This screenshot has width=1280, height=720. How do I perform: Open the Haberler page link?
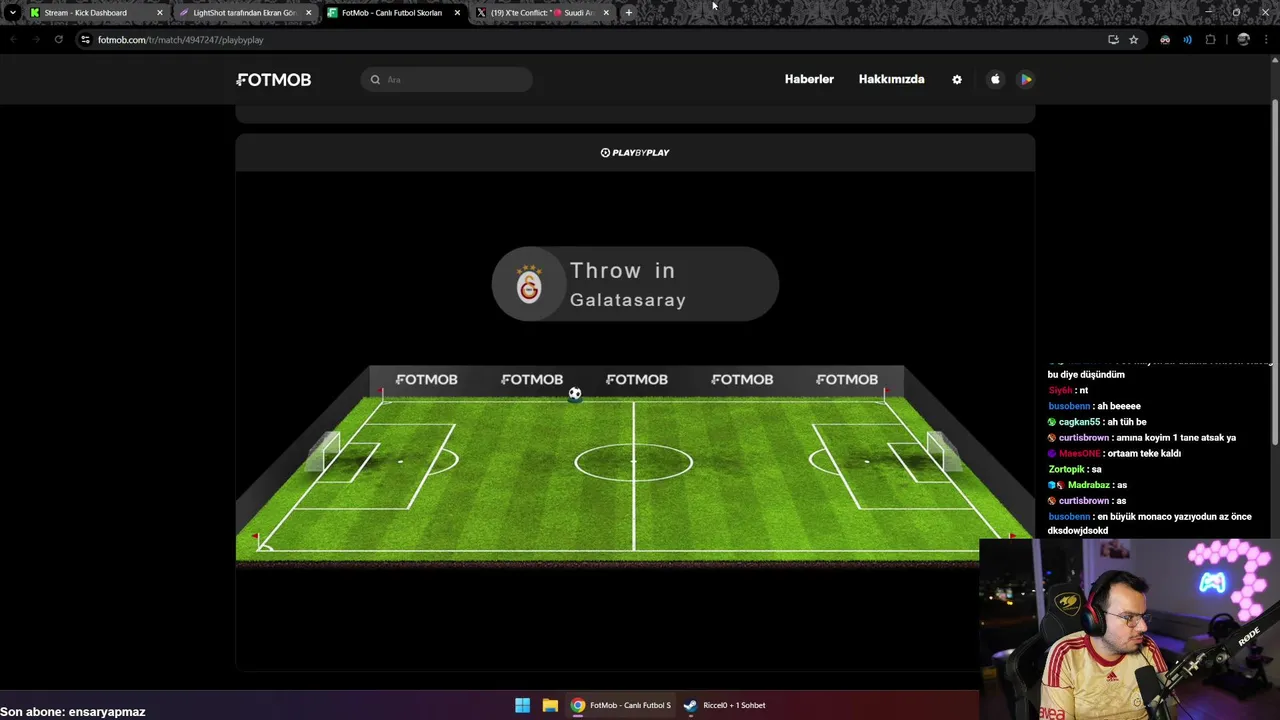(x=809, y=79)
